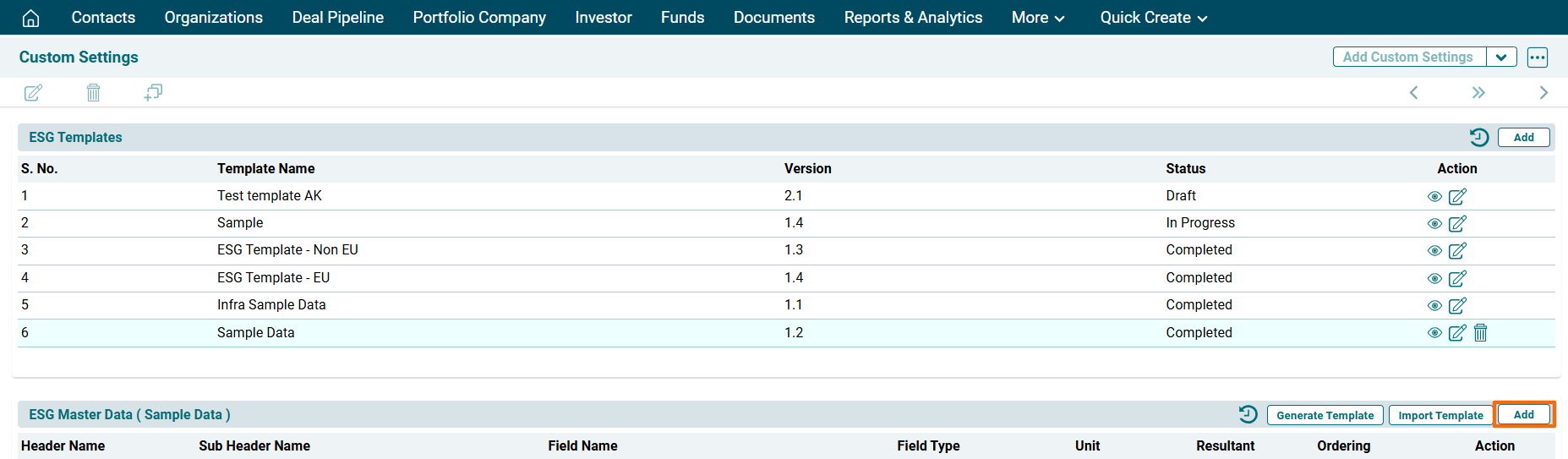The height and width of the screenshot is (459, 1568).
Task: Click the trash delete icon in toolbar
Action: click(x=93, y=93)
